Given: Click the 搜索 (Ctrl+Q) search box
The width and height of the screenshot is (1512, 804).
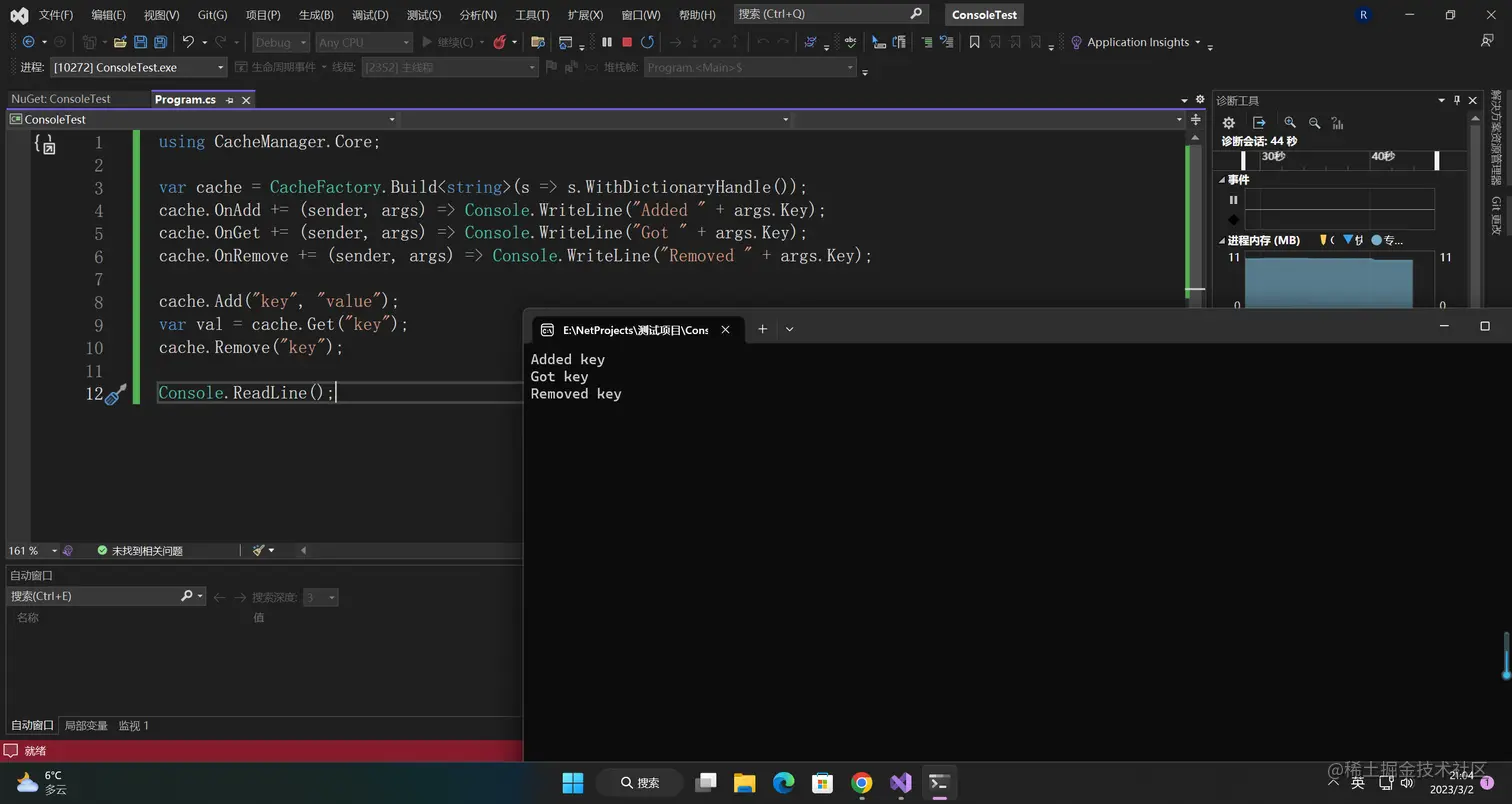Looking at the screenshot, I should click(x=830, y=14).
